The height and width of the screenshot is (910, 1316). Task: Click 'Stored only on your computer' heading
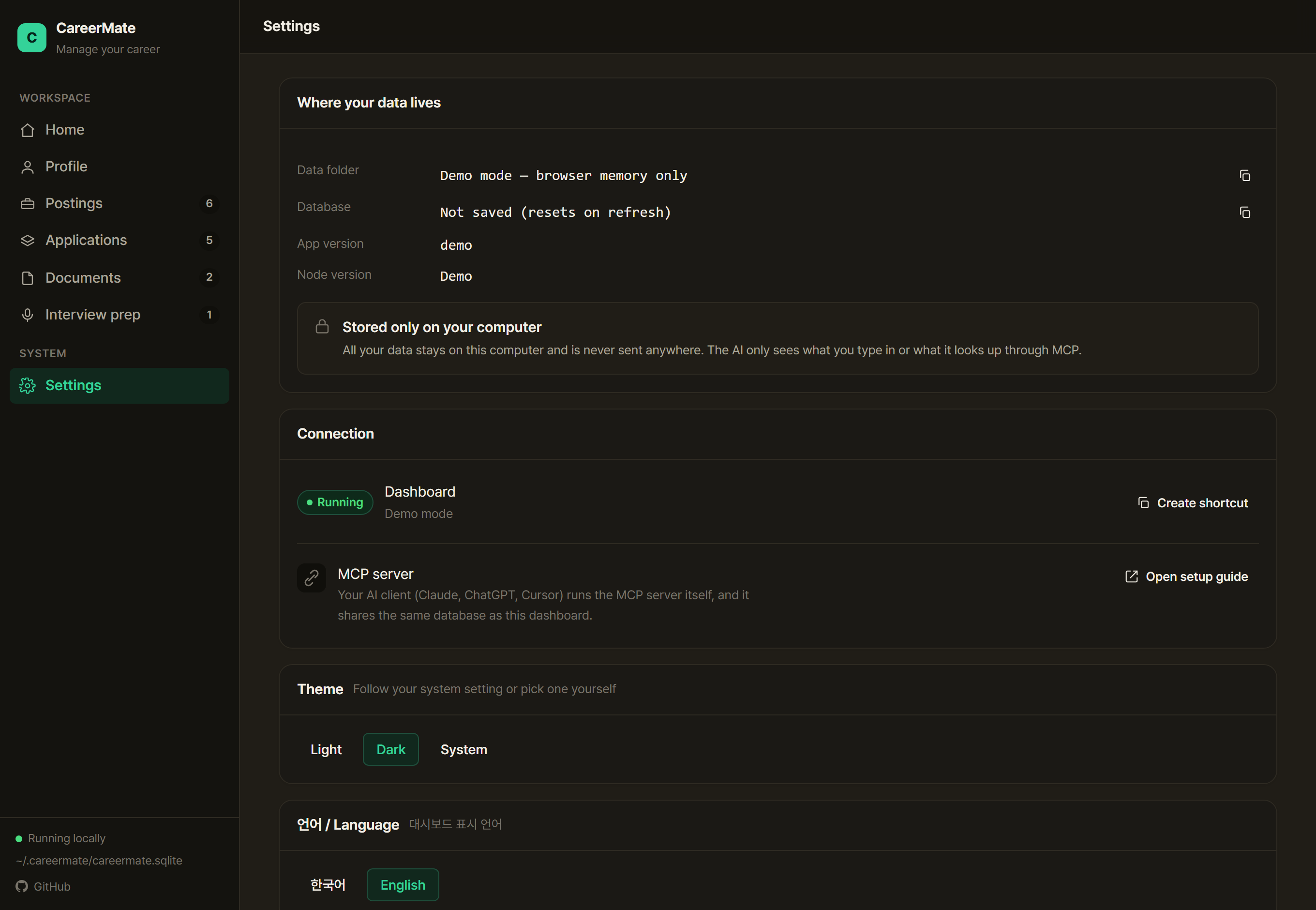pyautogui.click(x=442, y=327)
